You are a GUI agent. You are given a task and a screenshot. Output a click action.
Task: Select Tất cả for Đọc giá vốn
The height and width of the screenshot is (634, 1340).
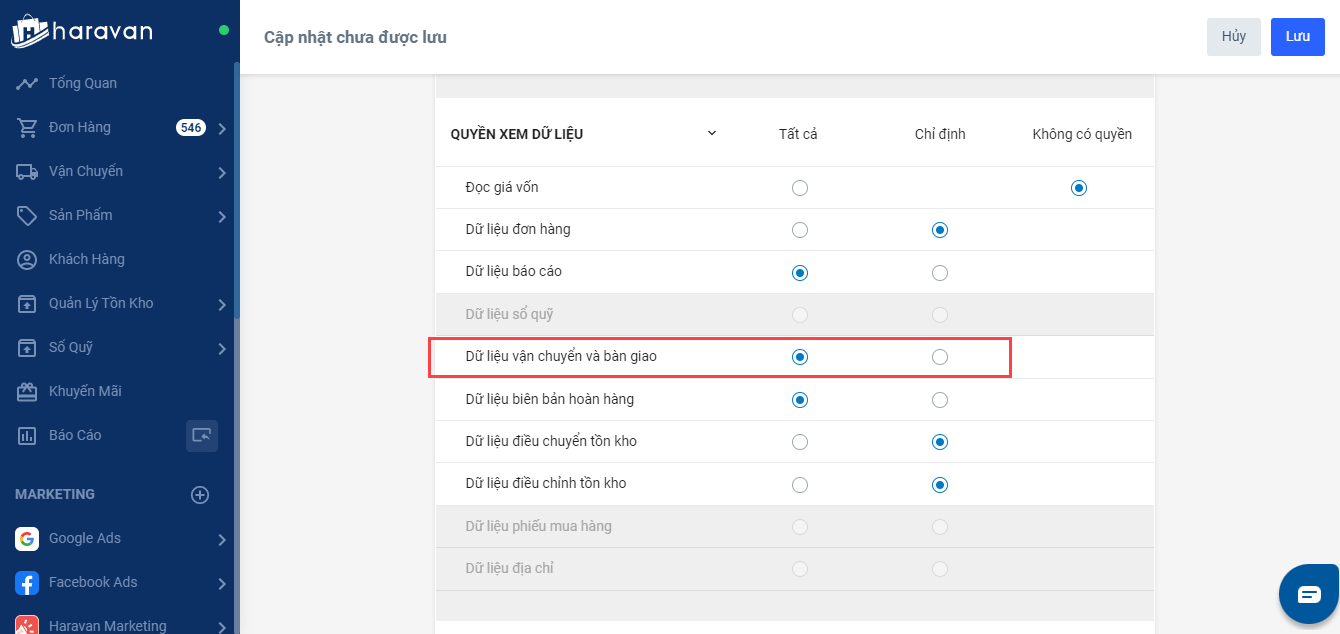point(799,188)
